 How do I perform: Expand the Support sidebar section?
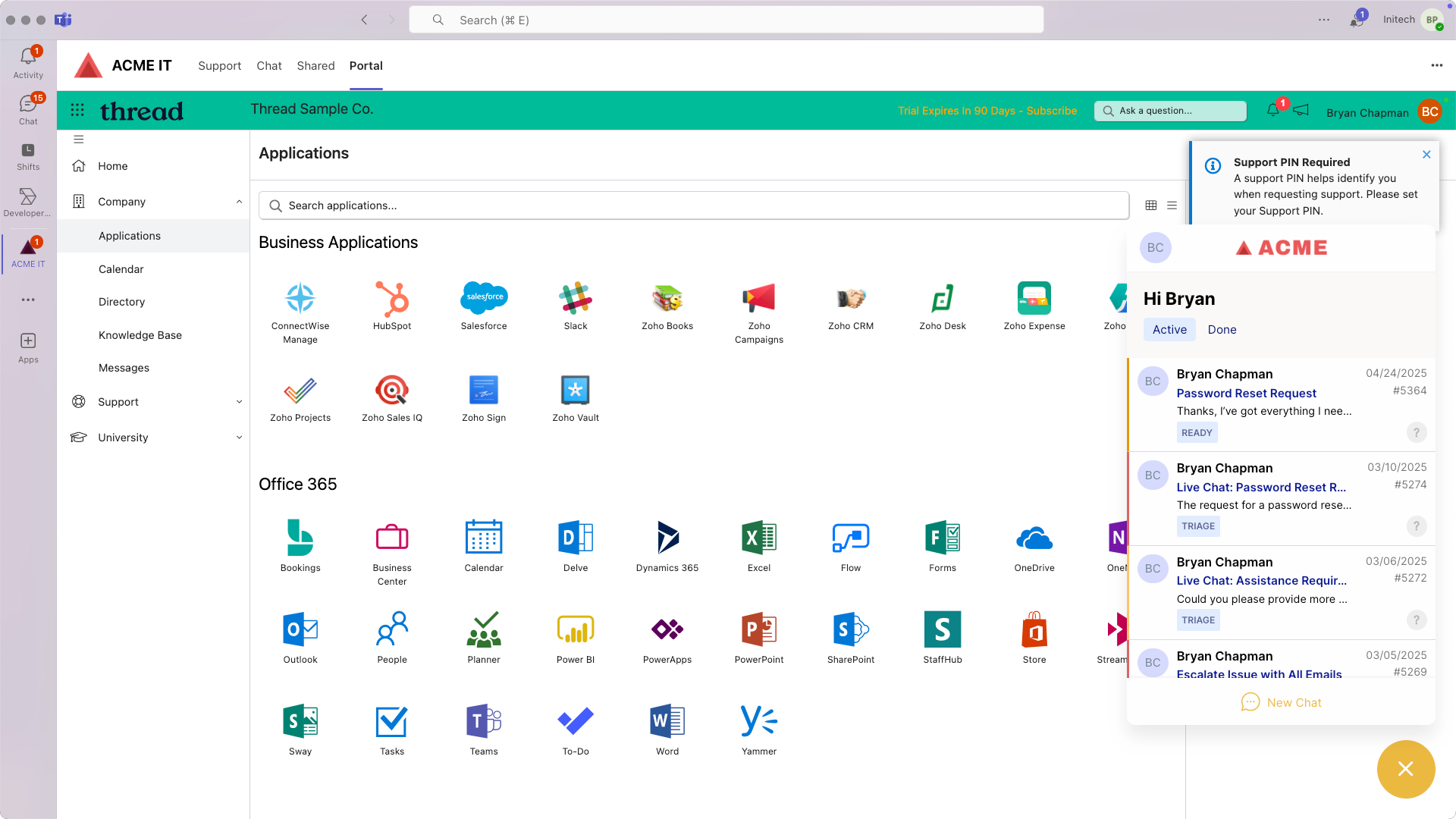tap(239, 402)
